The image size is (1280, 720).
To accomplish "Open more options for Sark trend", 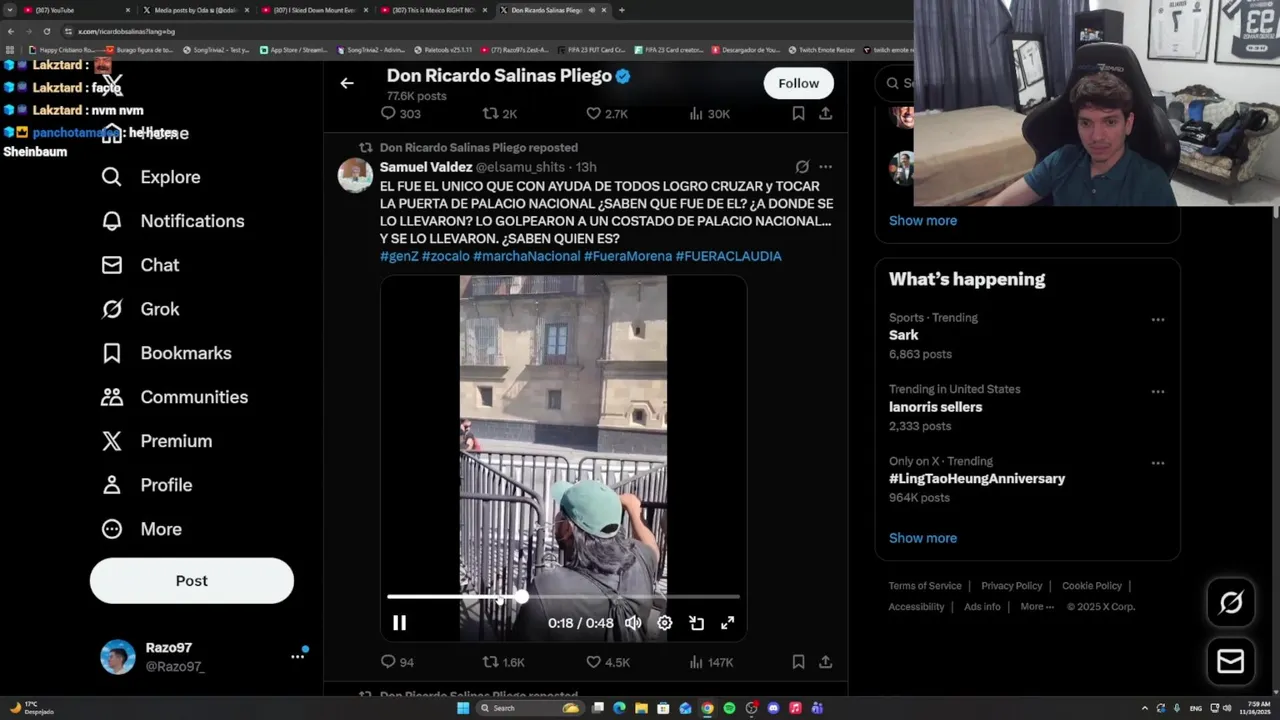I will pos(1157,320).
